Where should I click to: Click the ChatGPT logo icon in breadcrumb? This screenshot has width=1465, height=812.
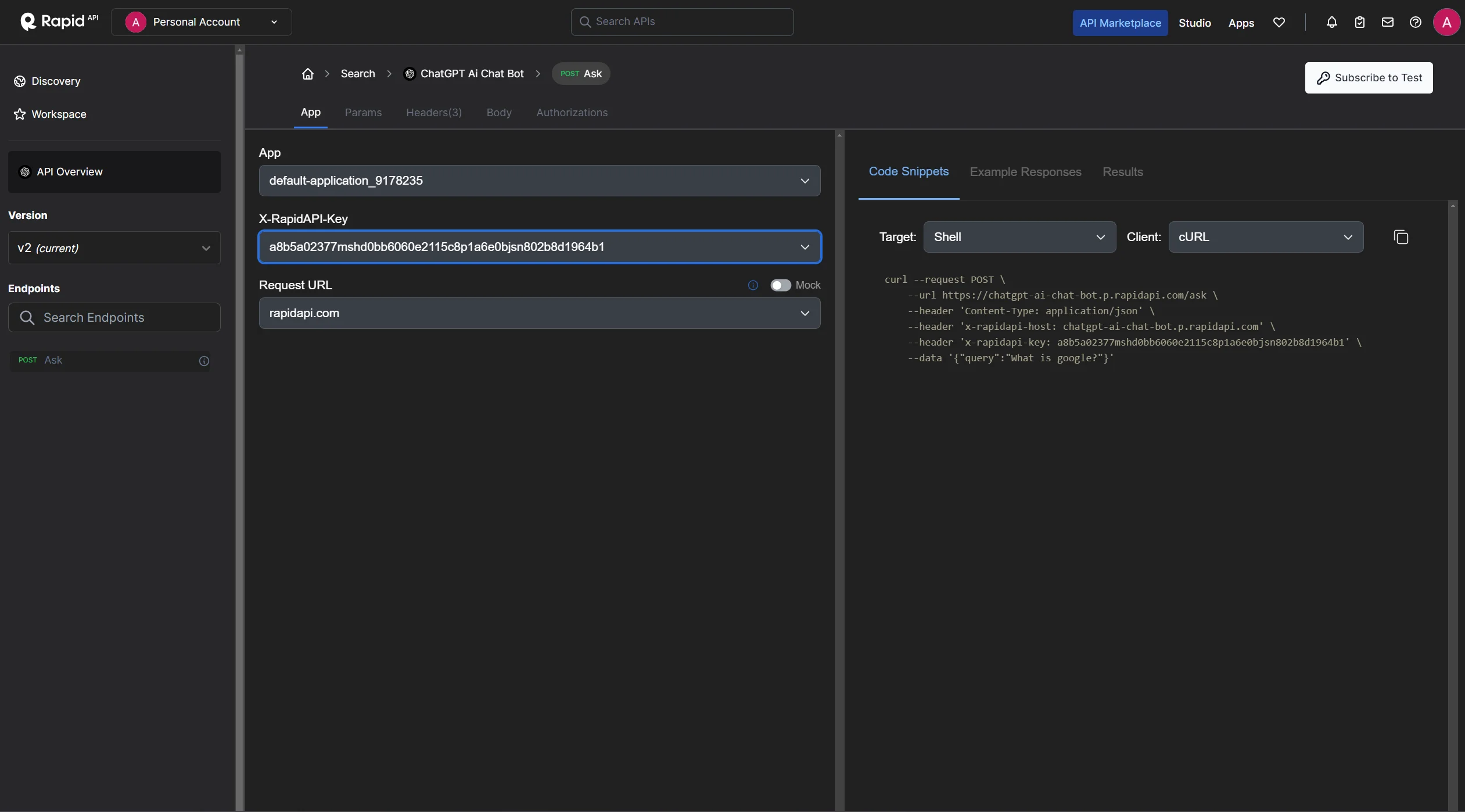[410, 74]
